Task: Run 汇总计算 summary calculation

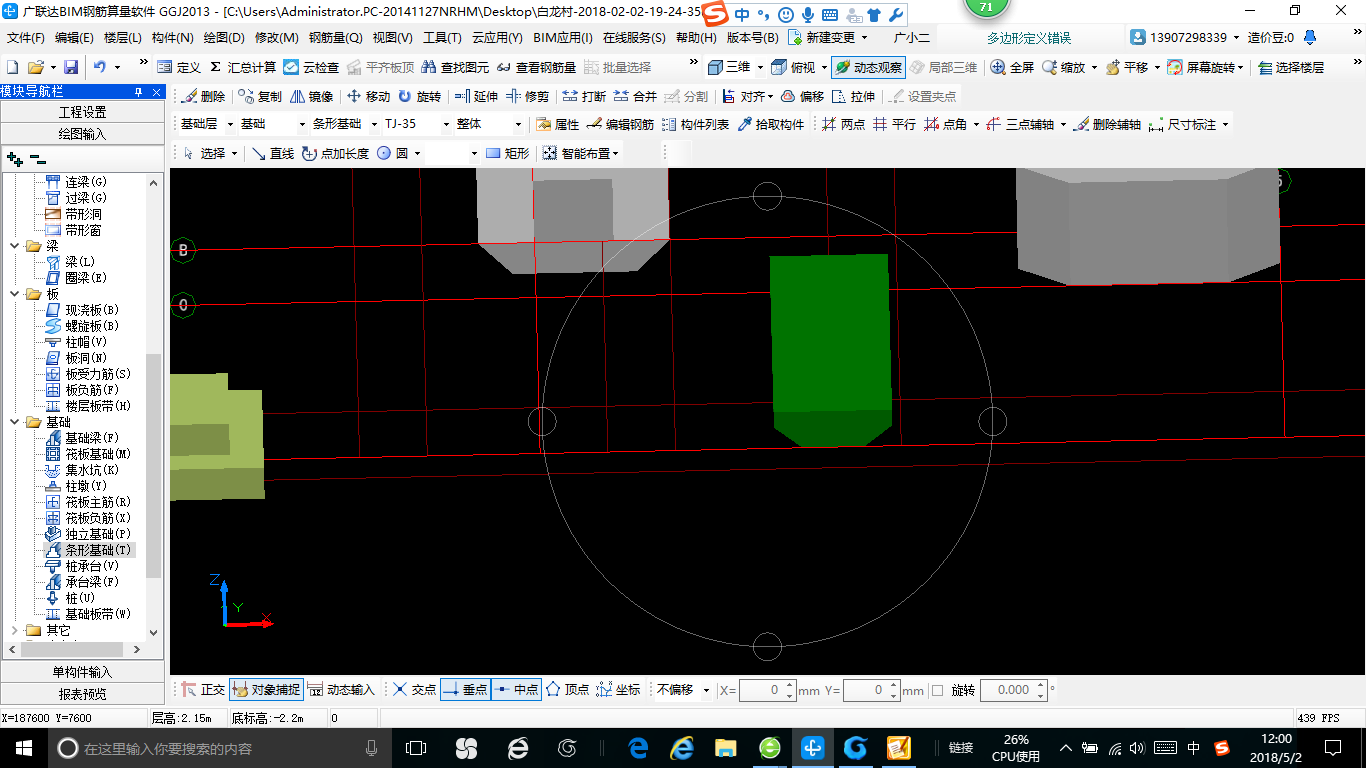Action: point(243,67)
